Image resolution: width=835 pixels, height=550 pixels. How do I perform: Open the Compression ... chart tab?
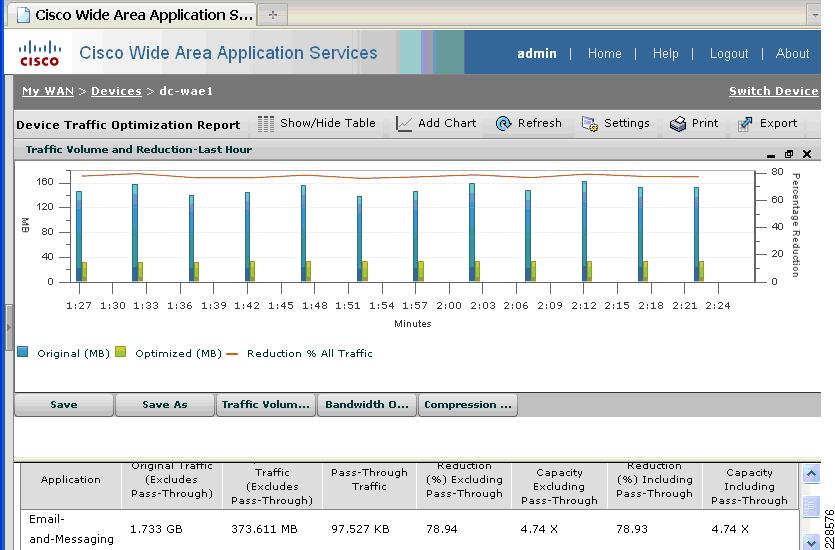pos(468,405)
